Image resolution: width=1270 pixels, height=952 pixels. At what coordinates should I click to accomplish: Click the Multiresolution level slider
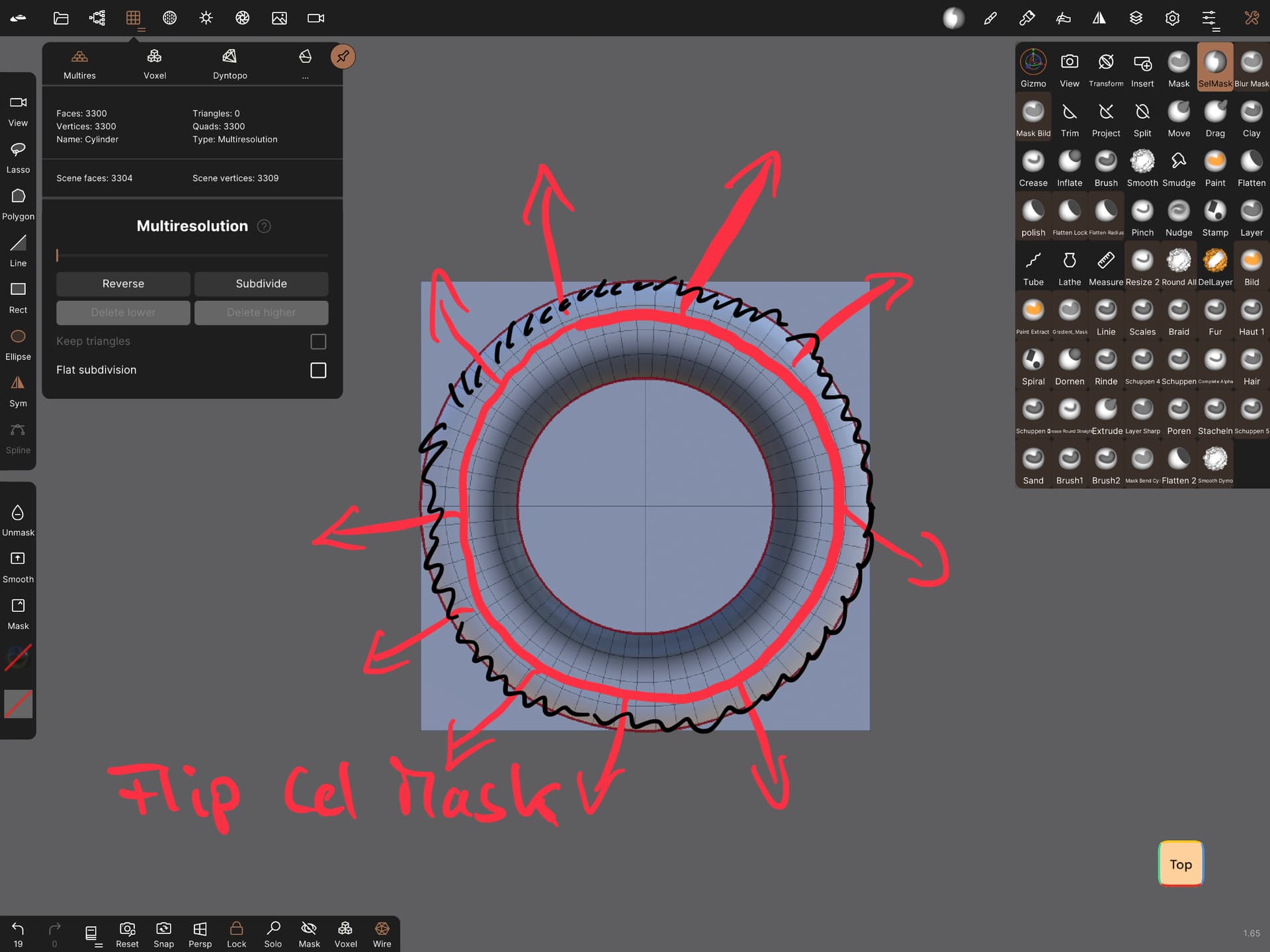tap(192, 255)
